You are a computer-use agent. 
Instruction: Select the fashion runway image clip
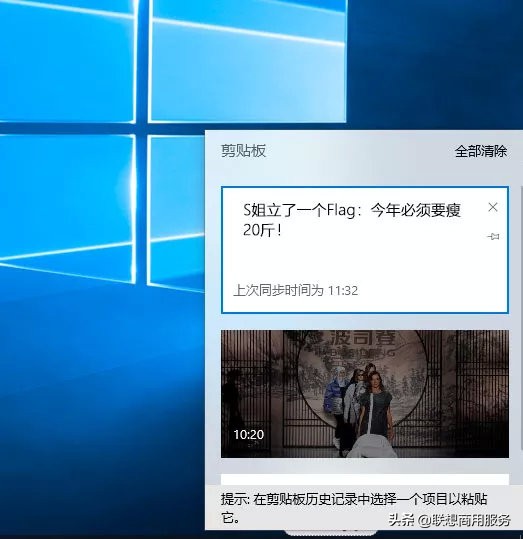(x=365, y=394)
